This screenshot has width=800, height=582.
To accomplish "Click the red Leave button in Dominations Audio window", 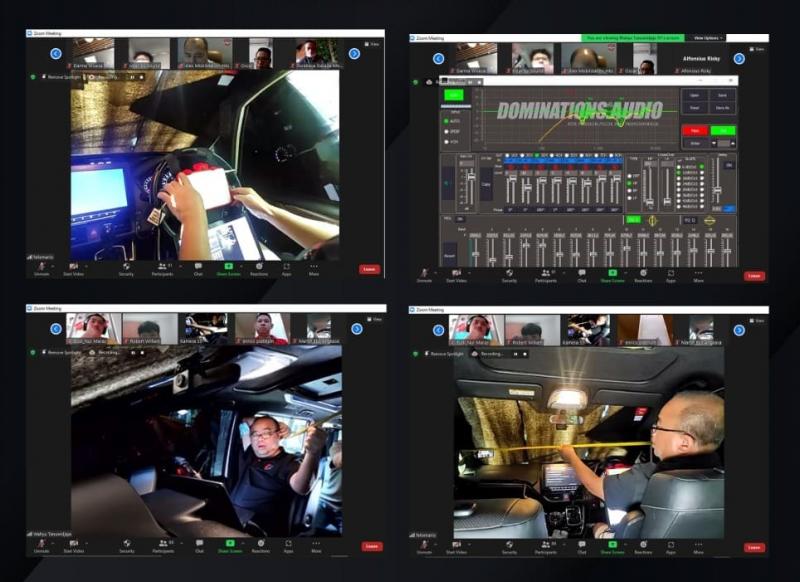I will [754, 275].
